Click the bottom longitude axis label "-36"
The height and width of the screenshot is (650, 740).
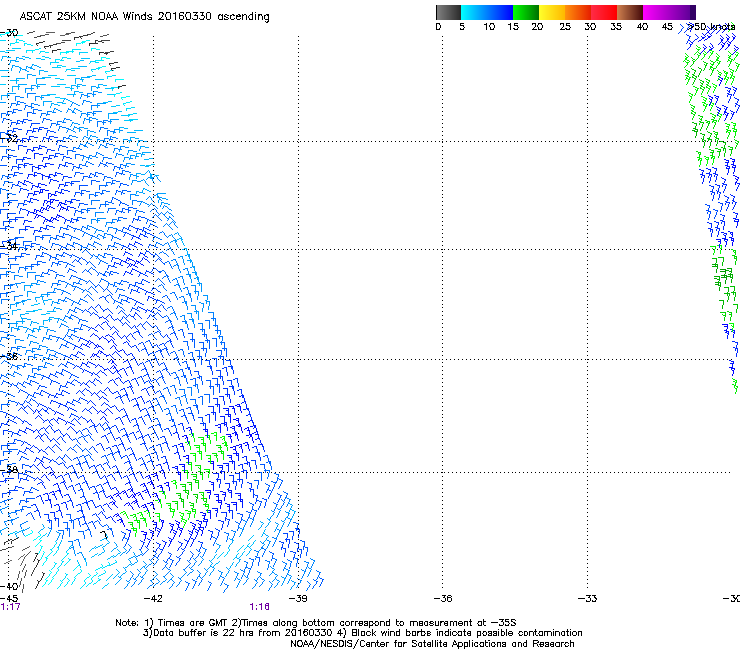(443, 599)
